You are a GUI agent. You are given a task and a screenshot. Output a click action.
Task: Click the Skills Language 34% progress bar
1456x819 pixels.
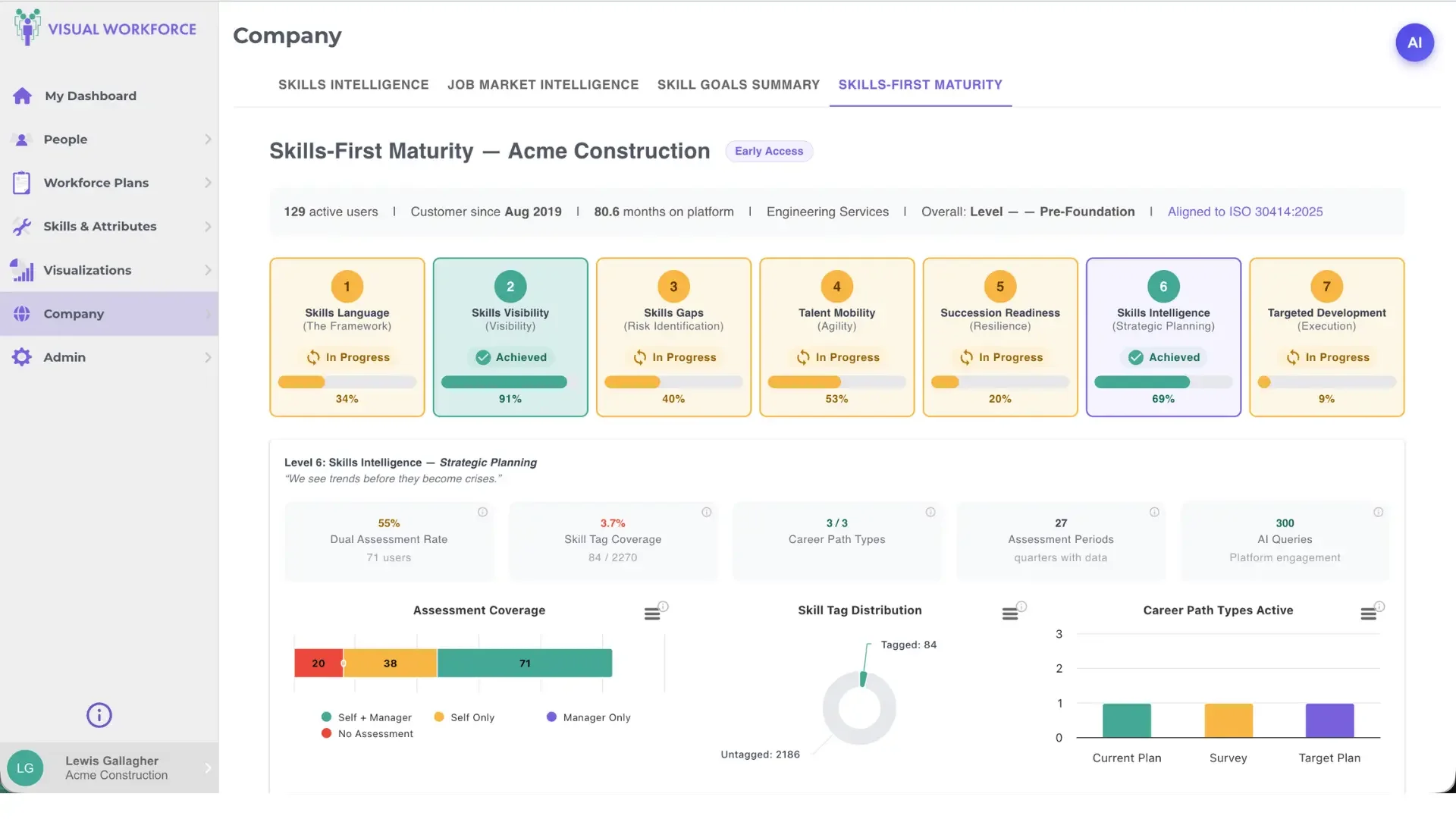pyautogui.click(x=347, y=382)
